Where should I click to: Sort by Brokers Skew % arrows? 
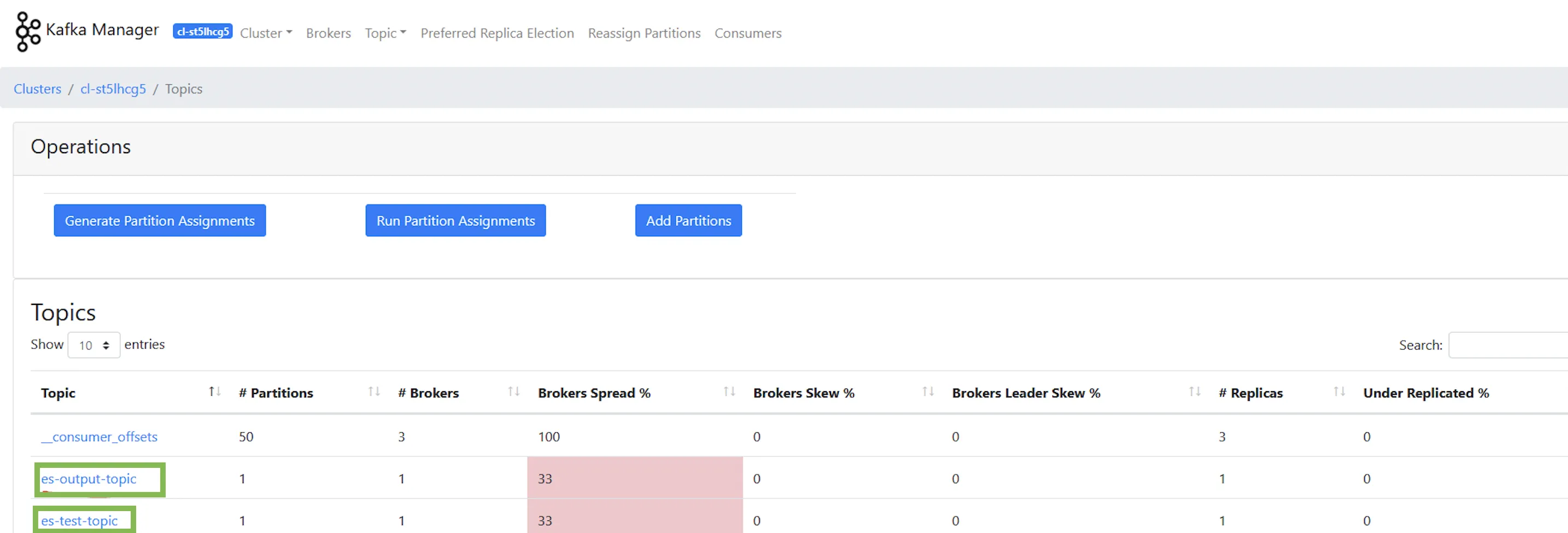928,392
